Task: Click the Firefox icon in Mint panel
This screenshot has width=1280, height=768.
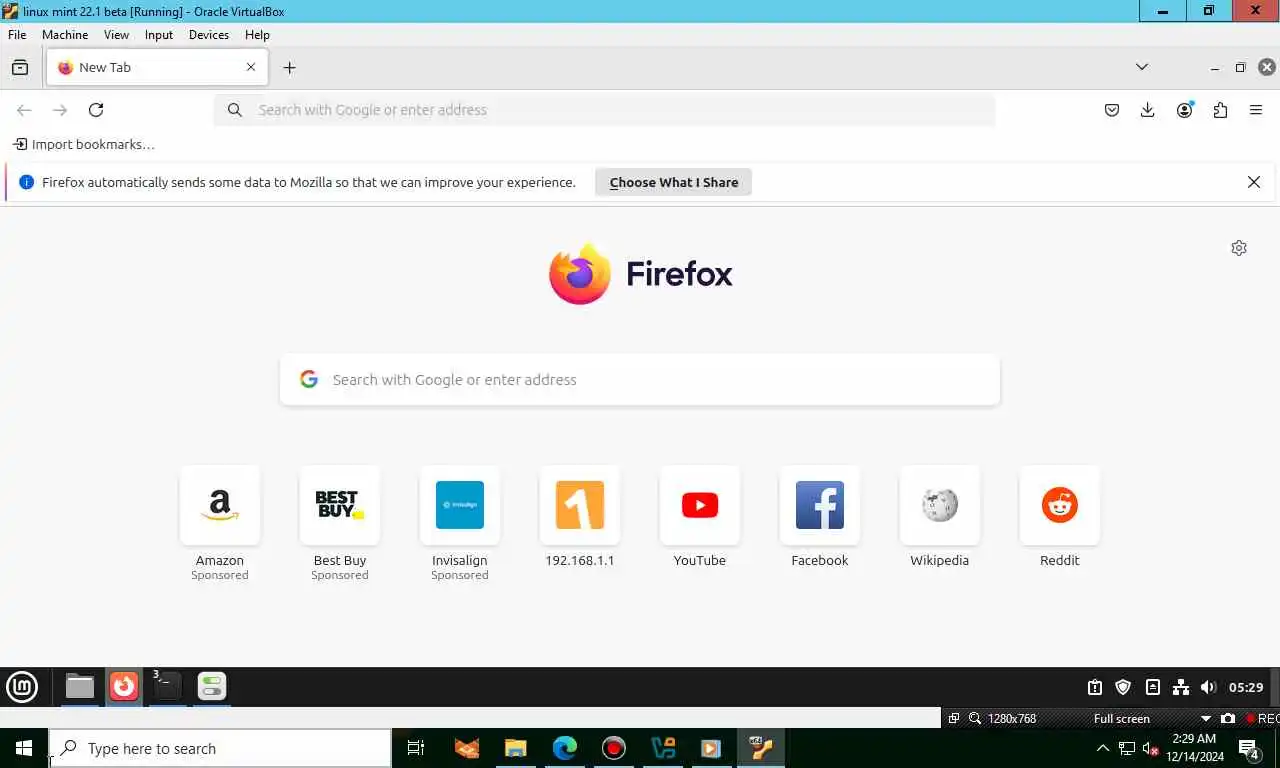Action: (124, 686)
